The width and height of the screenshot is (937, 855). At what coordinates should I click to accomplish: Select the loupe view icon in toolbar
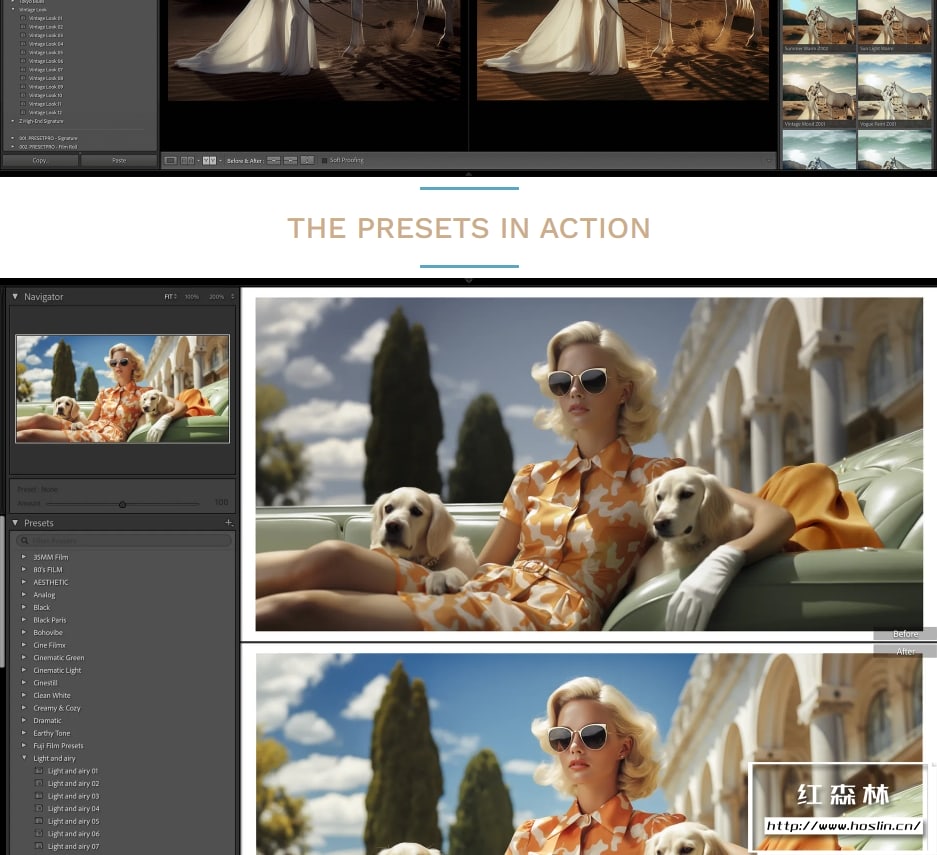tap(170, 160)
